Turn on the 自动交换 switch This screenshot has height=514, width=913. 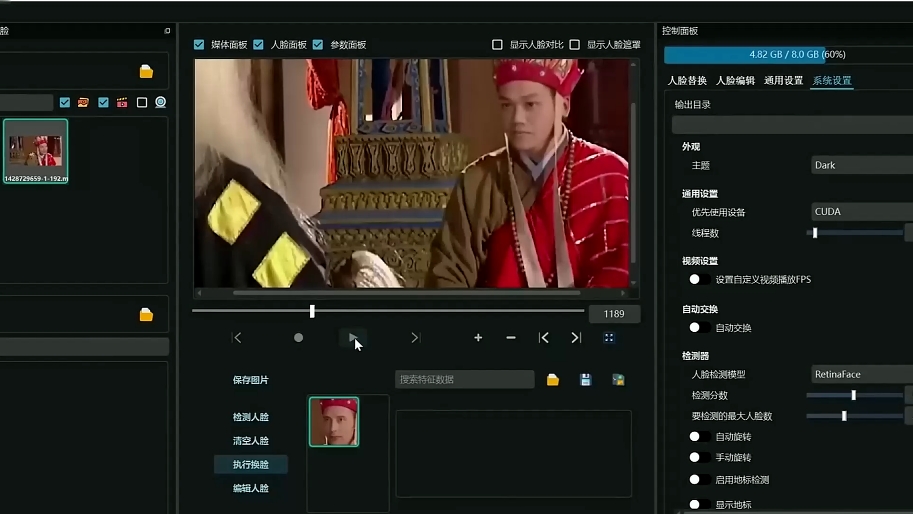tap(699, 328)
